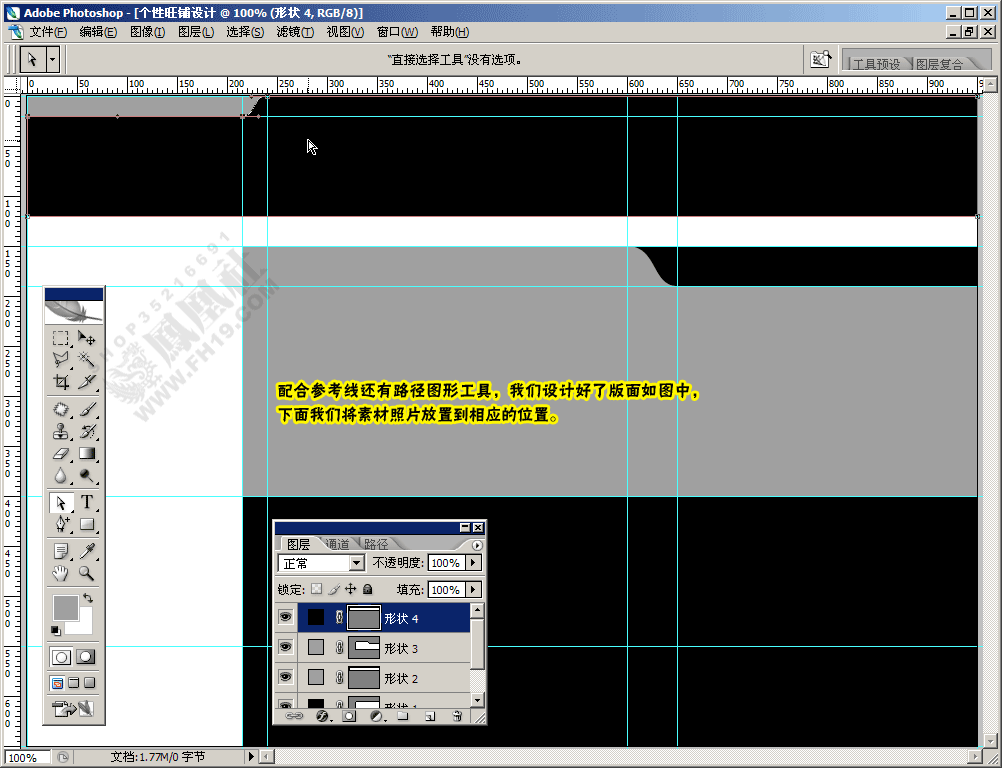Select the Brush tool
The height and width of the screenshot is (768, 1002).
click(x=86, y=409)
